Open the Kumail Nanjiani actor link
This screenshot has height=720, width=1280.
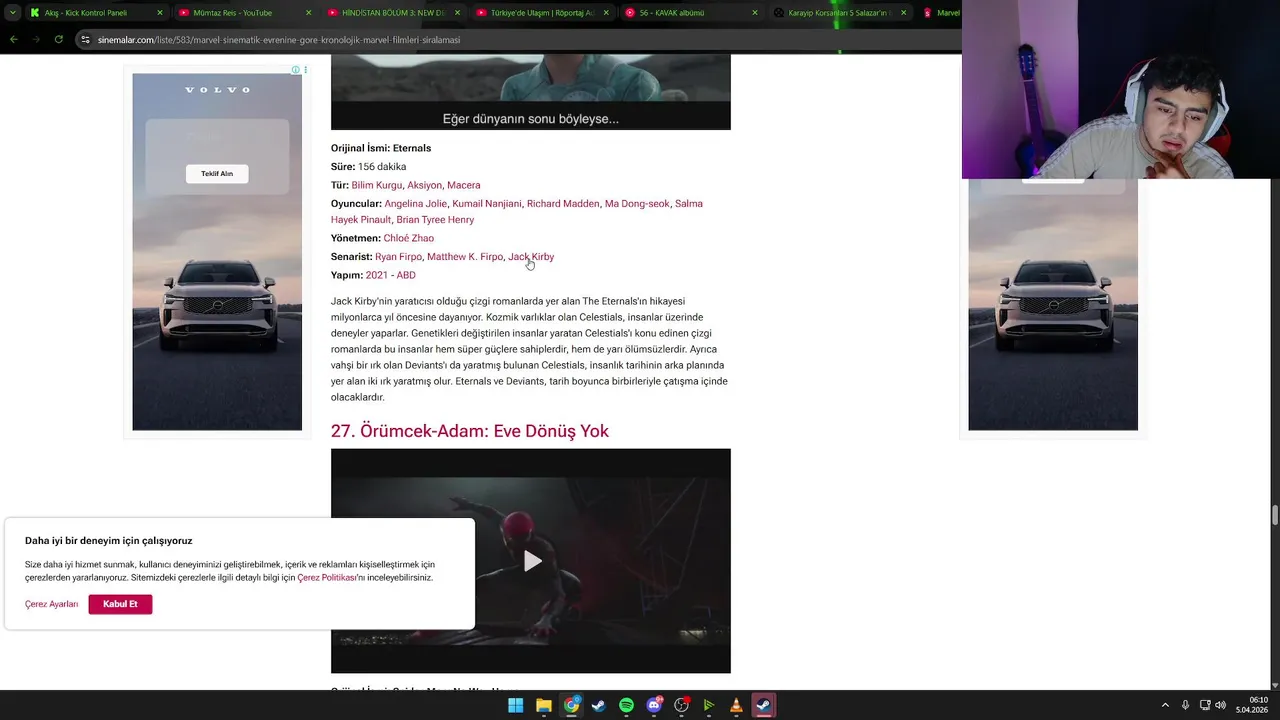pos(487,204)
